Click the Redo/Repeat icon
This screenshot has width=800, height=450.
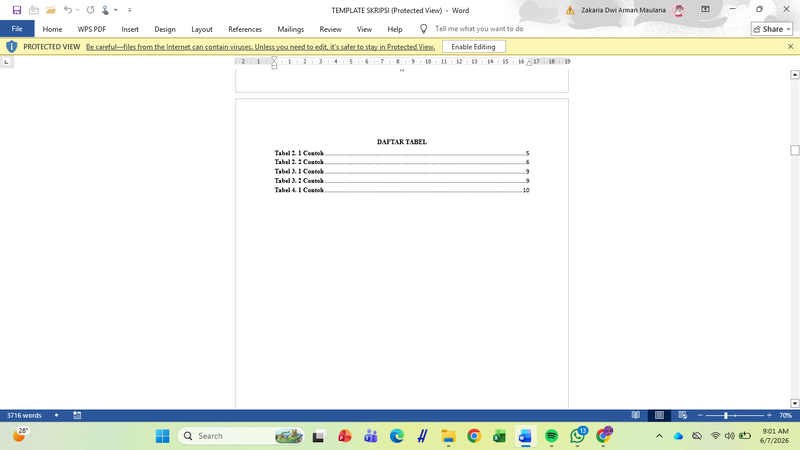(90, 10)
